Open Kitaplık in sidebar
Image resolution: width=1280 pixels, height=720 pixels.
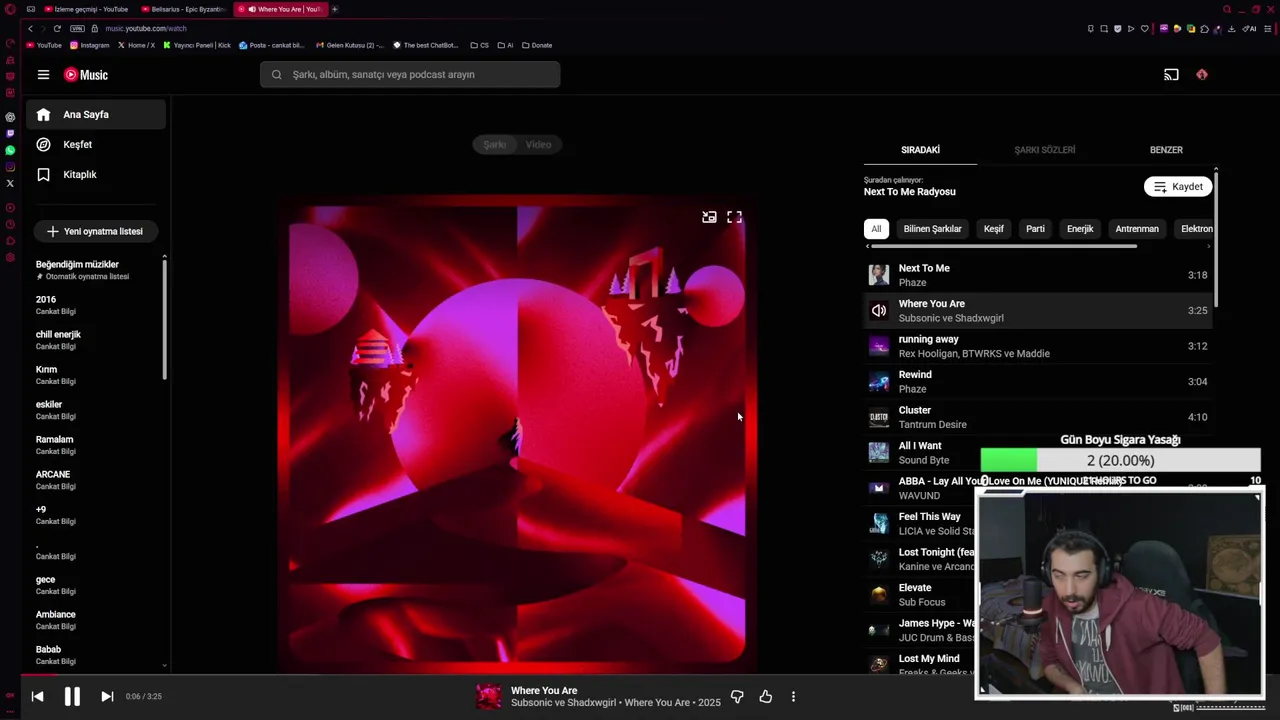[x=96, y=174]
